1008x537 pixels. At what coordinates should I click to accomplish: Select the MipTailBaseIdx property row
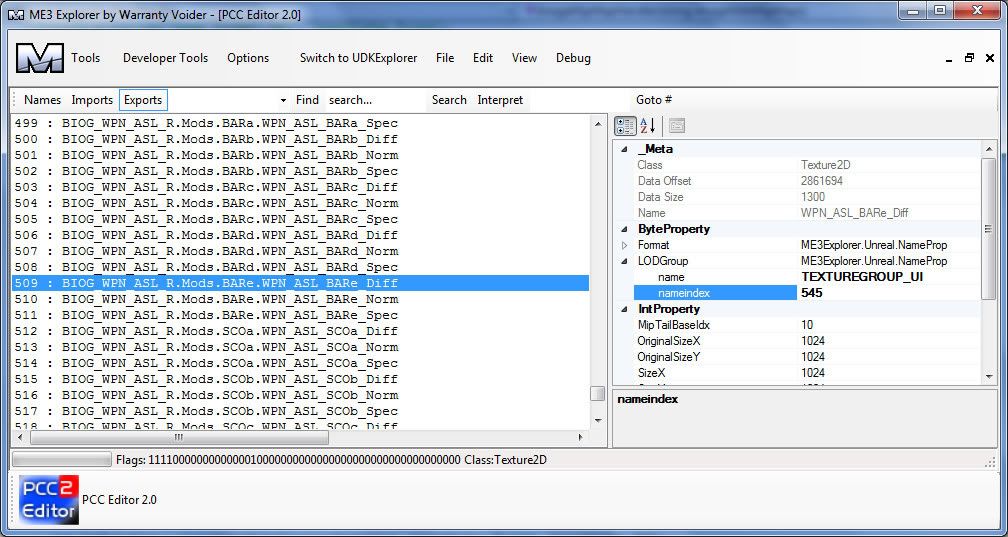point(807,325)
